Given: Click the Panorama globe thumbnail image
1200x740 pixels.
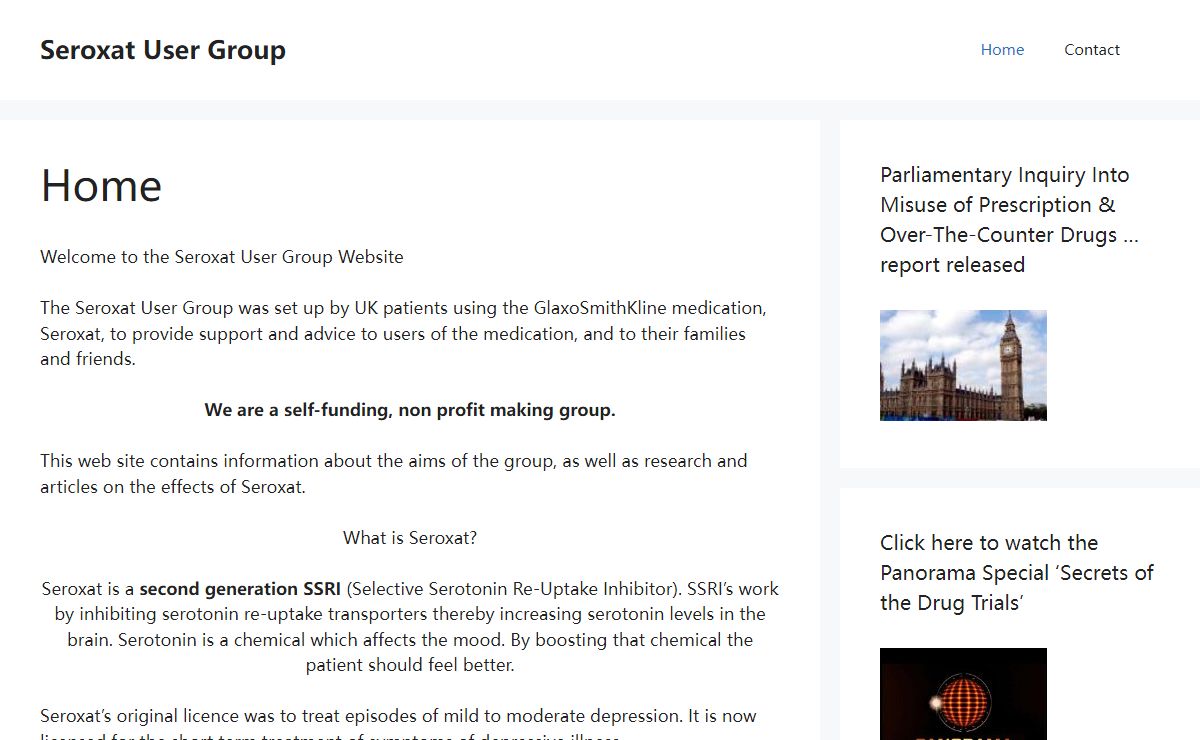Looking at the screenshot, I should tap(963, 694).
